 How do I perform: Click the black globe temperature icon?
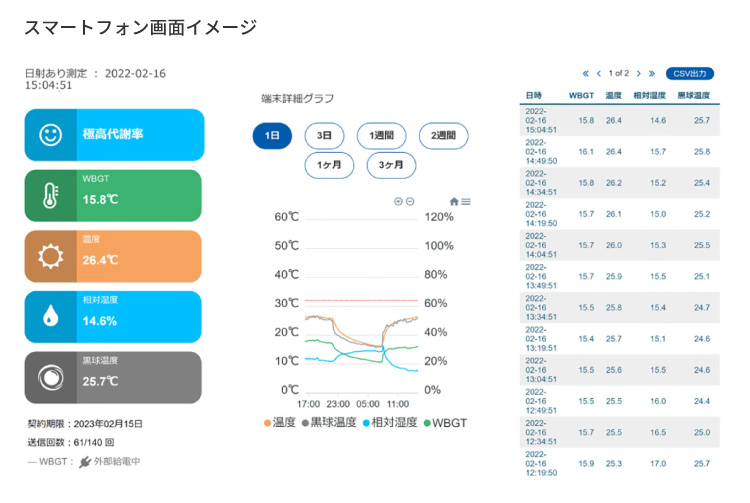(x=50, y=378)
